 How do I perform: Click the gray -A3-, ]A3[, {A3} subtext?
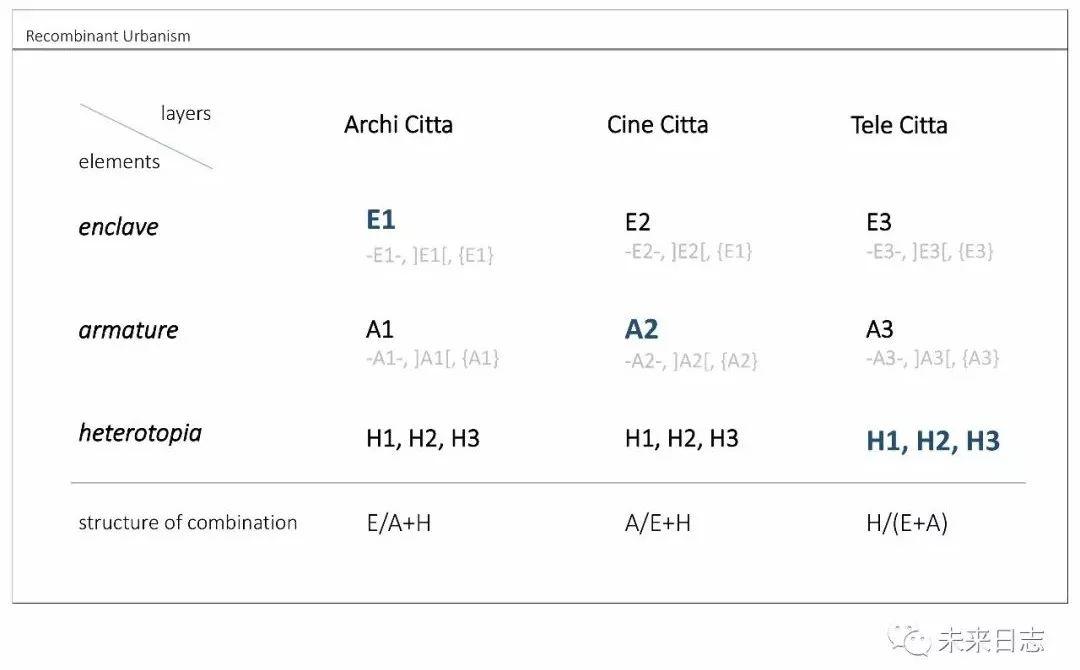click(x=933, y=358)
